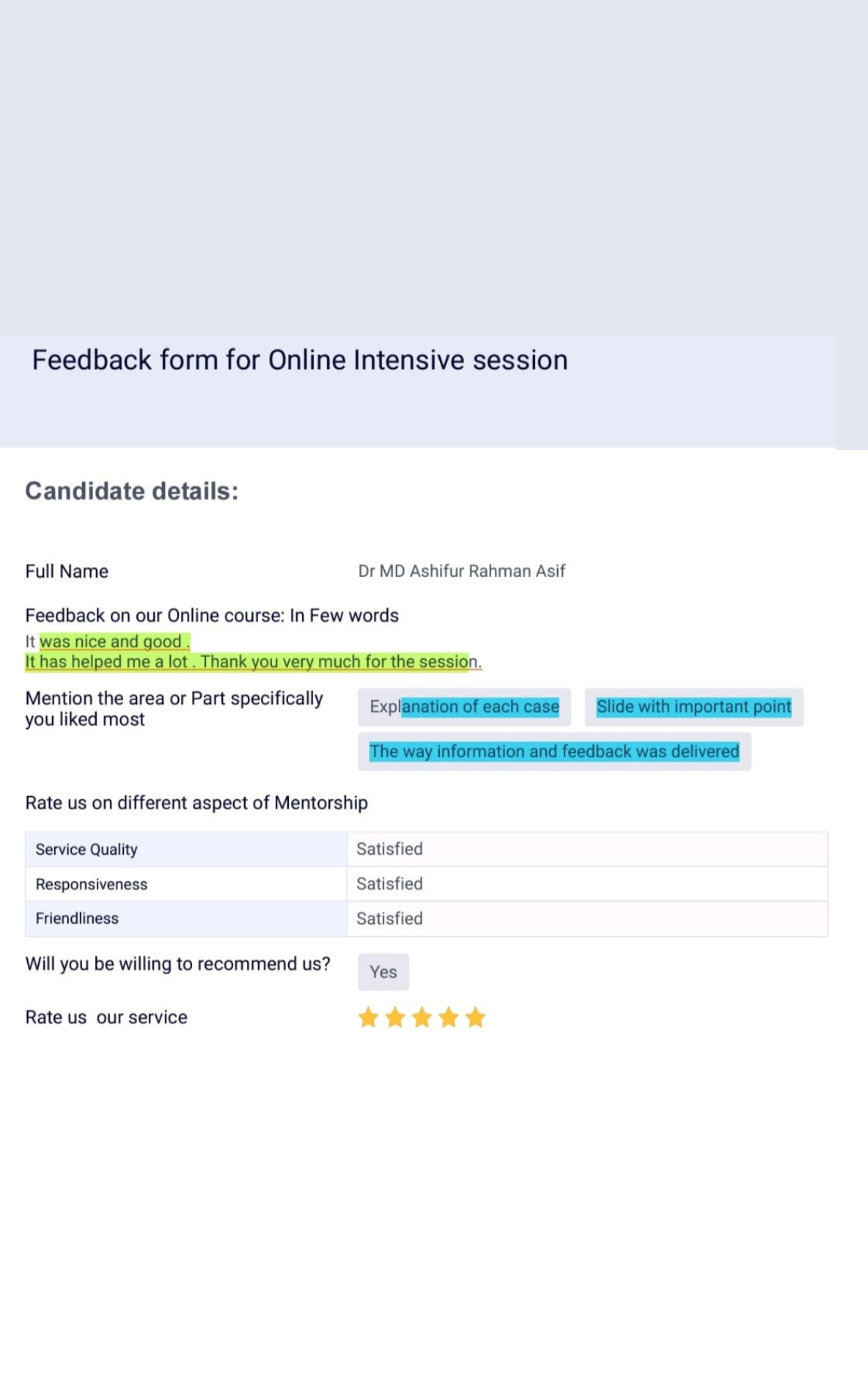The height and width of the screenshot is (1390, 868).
Task: Click the second rating star
Action: tap(395, 1018)
